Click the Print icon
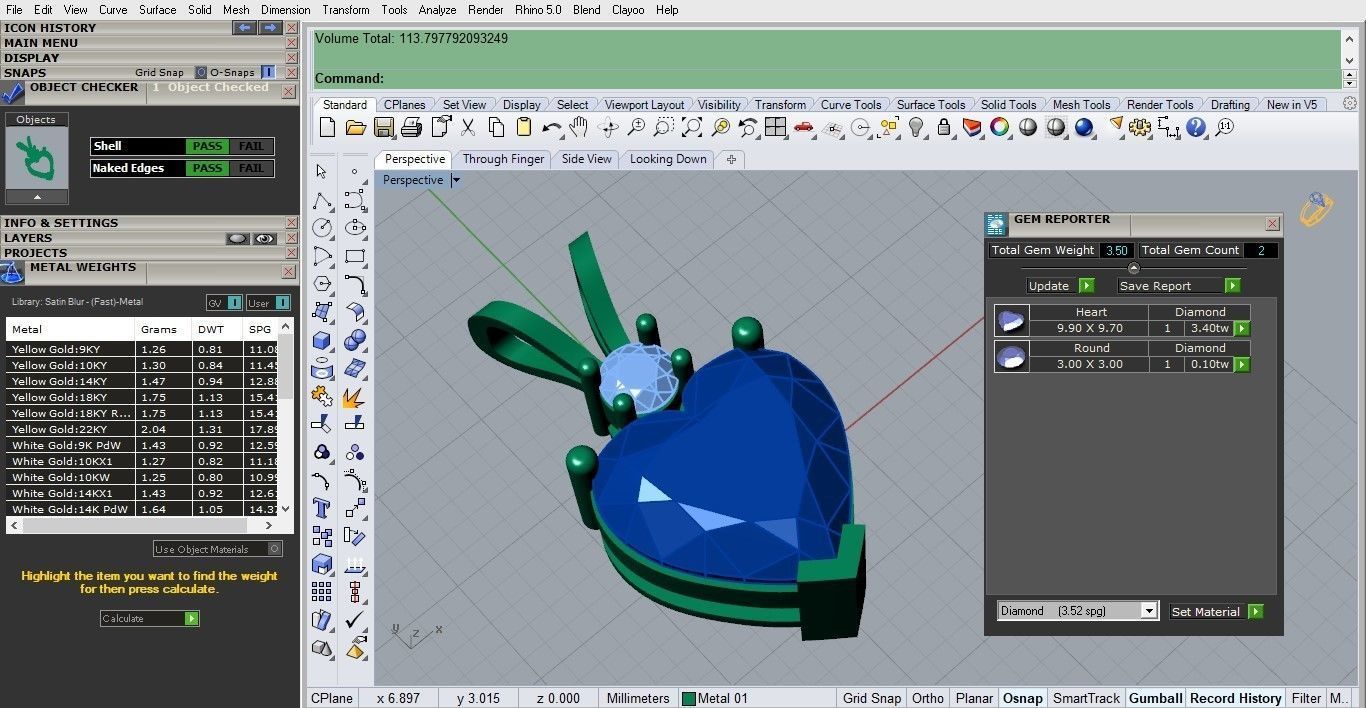This screenshot has width=1366, height=708. [x=411, y=127]
